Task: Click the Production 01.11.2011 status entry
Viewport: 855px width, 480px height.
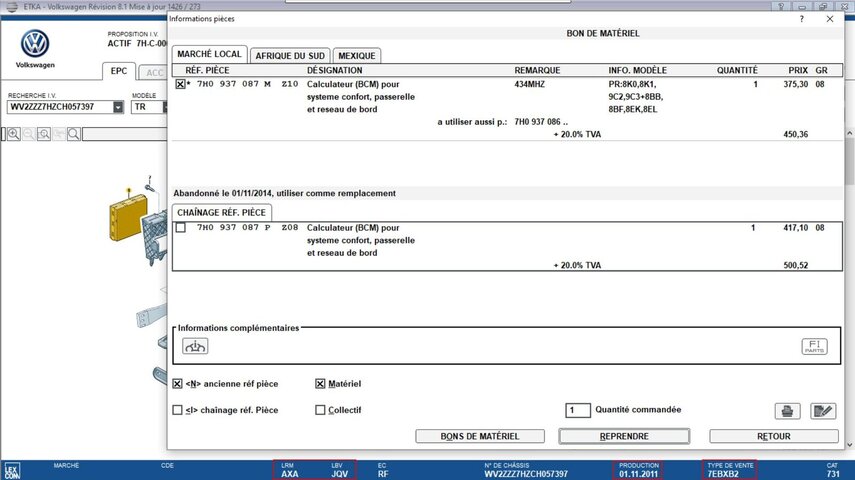Action: (x=639, y=470)
